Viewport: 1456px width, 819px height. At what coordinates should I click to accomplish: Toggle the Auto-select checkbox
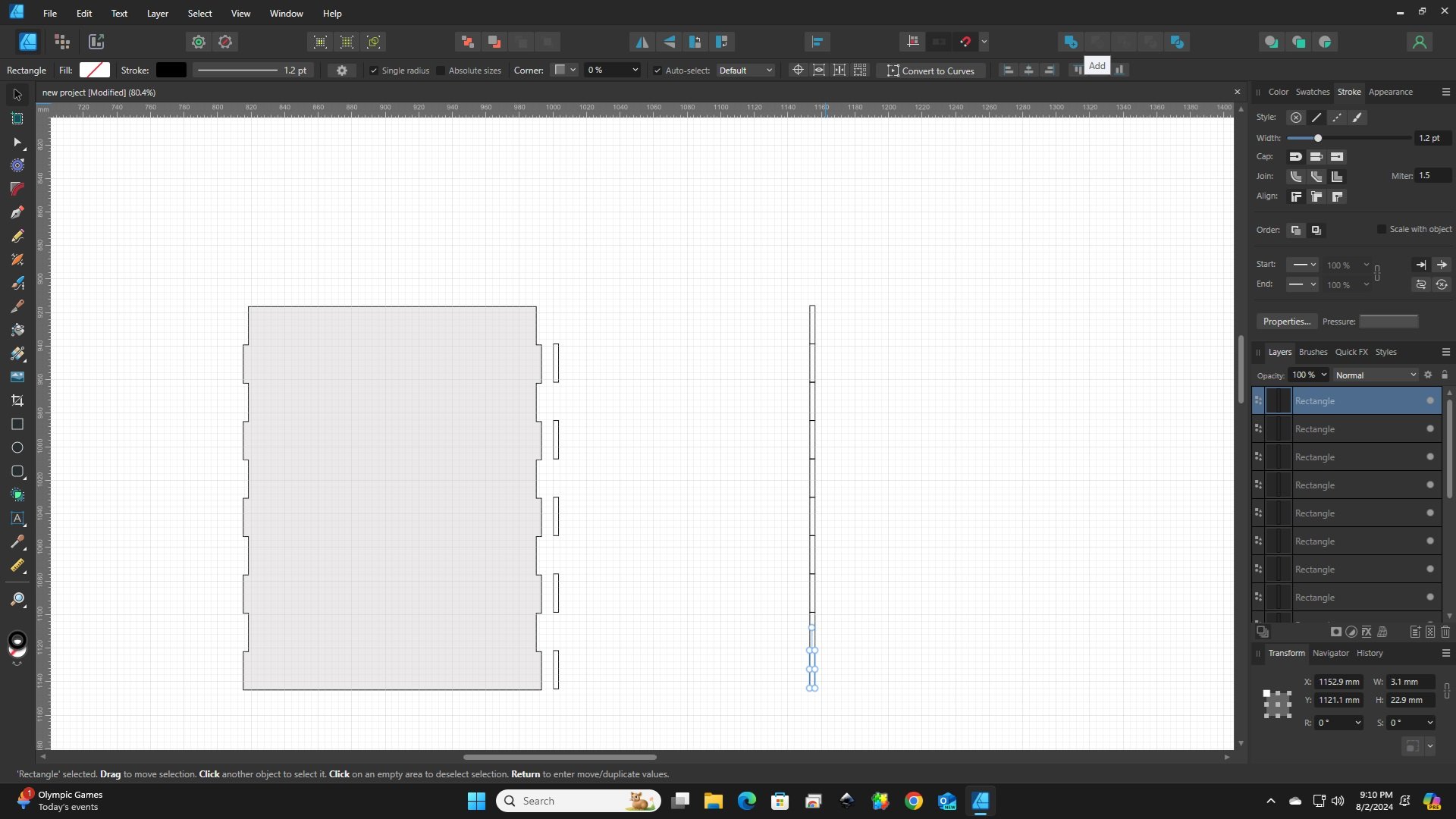tap(657, 71)
